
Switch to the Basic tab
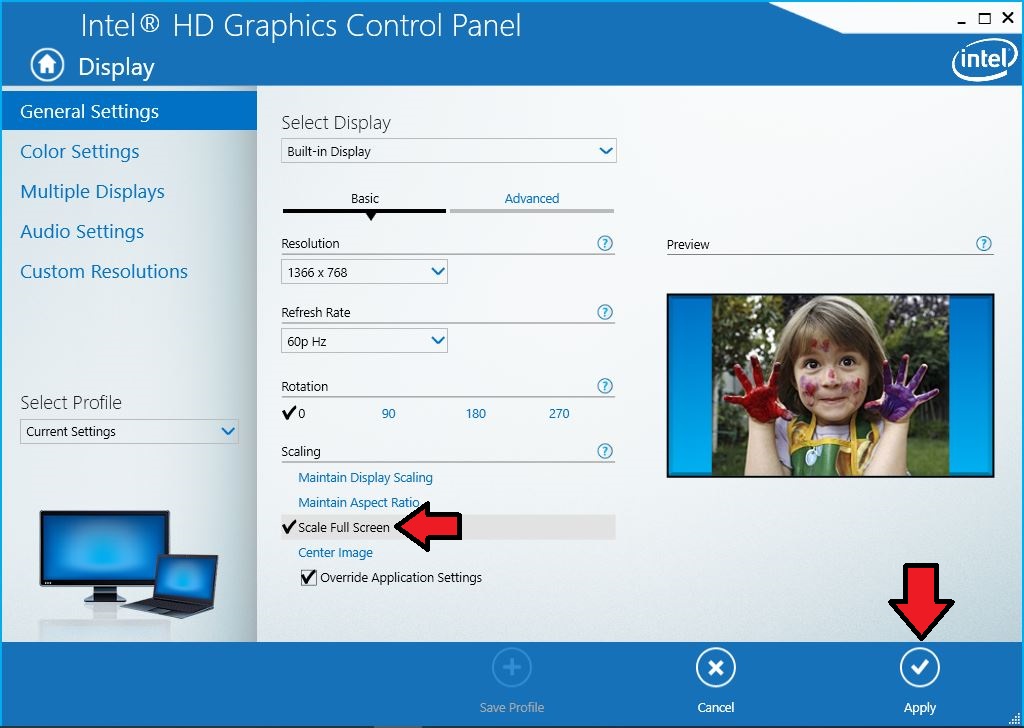click(364, 199)
